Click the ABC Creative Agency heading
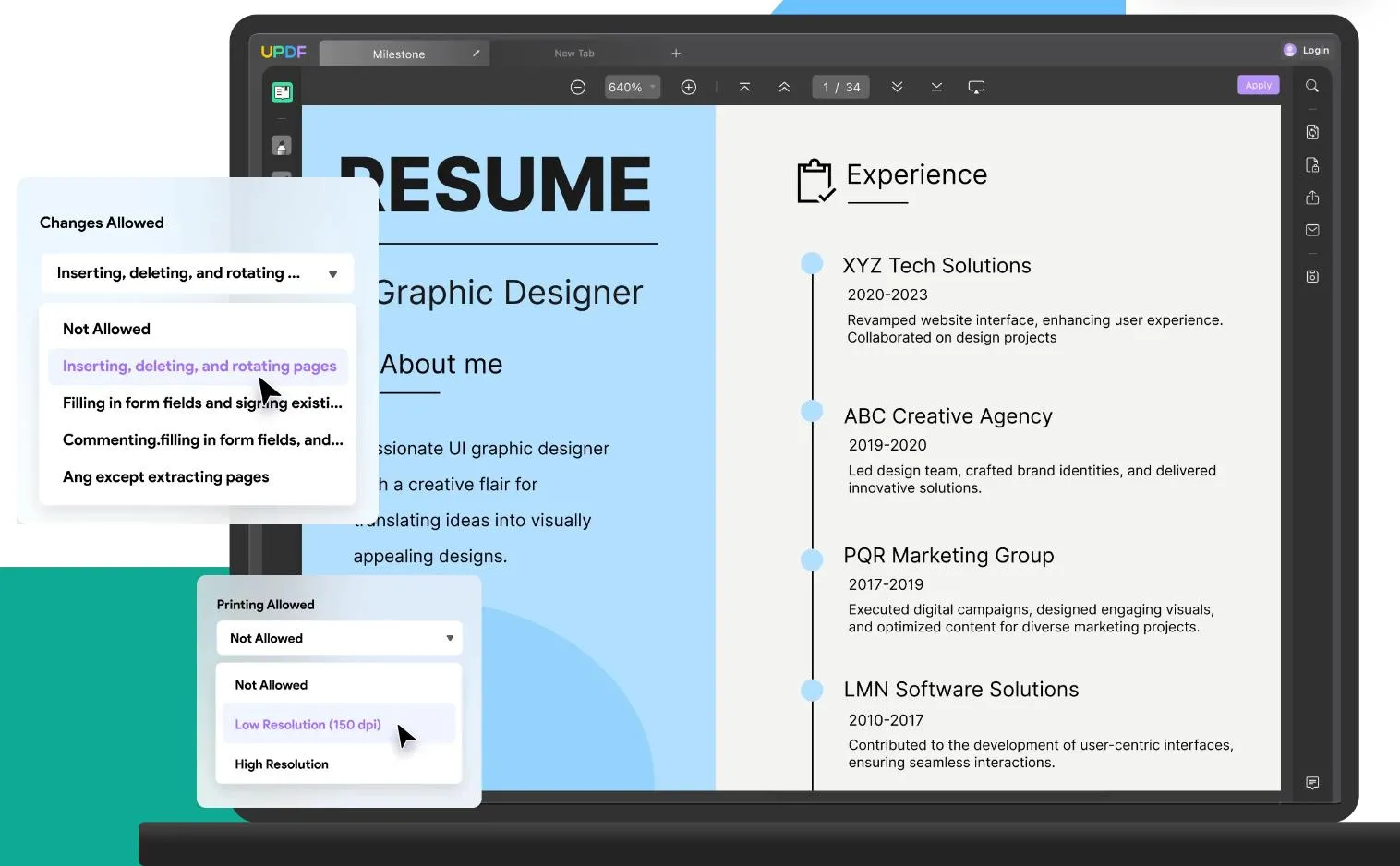Image resolution: width=1400 pixels, height=866 pixels. pyautogui.click(x=948, y=416)
